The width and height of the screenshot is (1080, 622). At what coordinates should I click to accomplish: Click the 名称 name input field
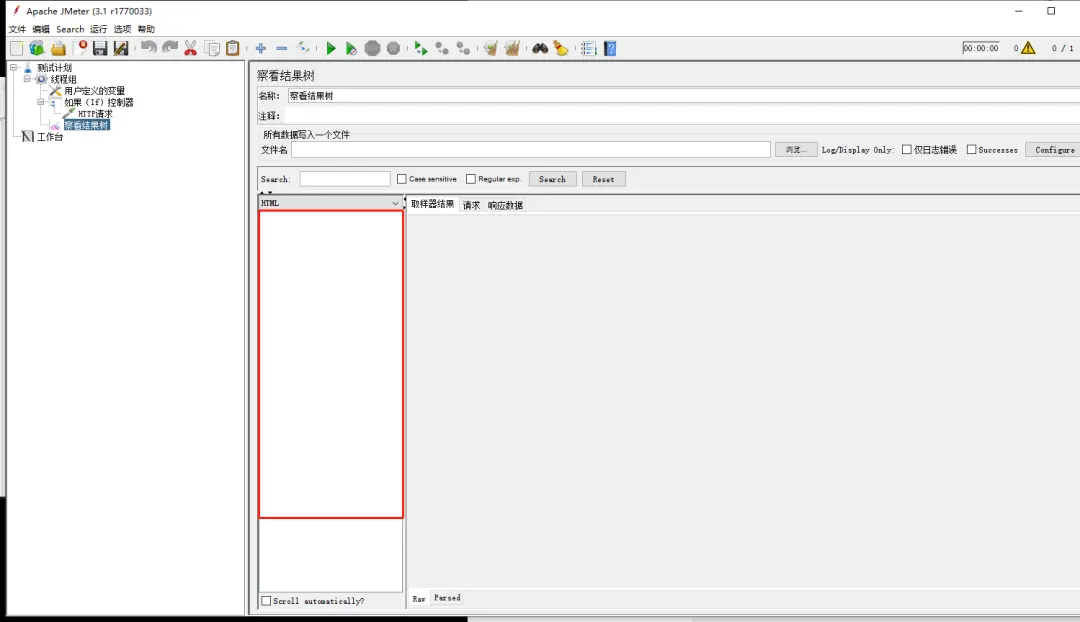pos(683,96)
